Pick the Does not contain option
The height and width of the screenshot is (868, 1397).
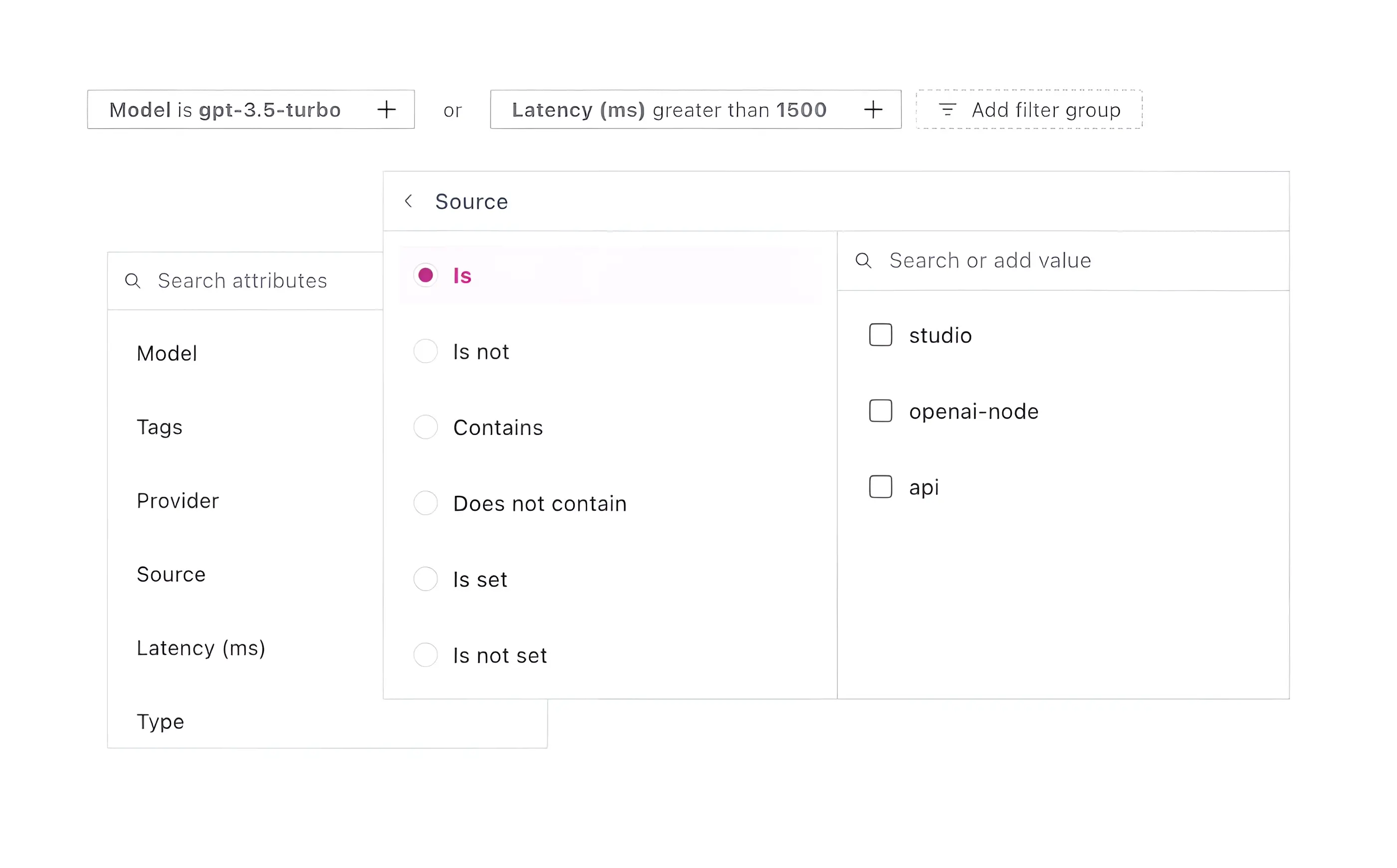(426, 503)
